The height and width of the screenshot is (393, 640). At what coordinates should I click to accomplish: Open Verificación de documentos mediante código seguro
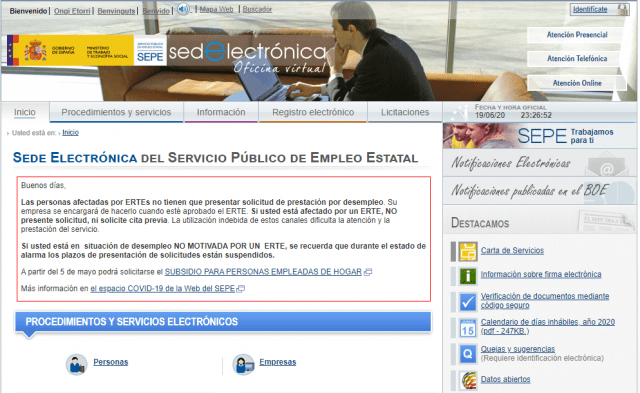pyautogui.click(x=545, y=301)
